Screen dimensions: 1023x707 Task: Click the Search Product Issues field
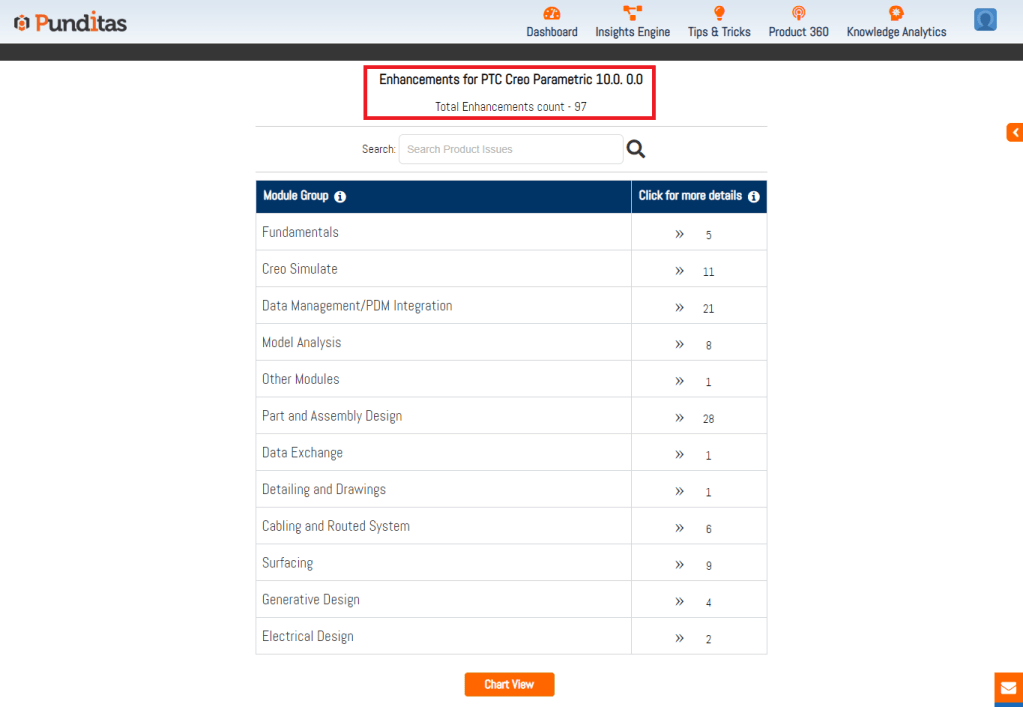510,149
